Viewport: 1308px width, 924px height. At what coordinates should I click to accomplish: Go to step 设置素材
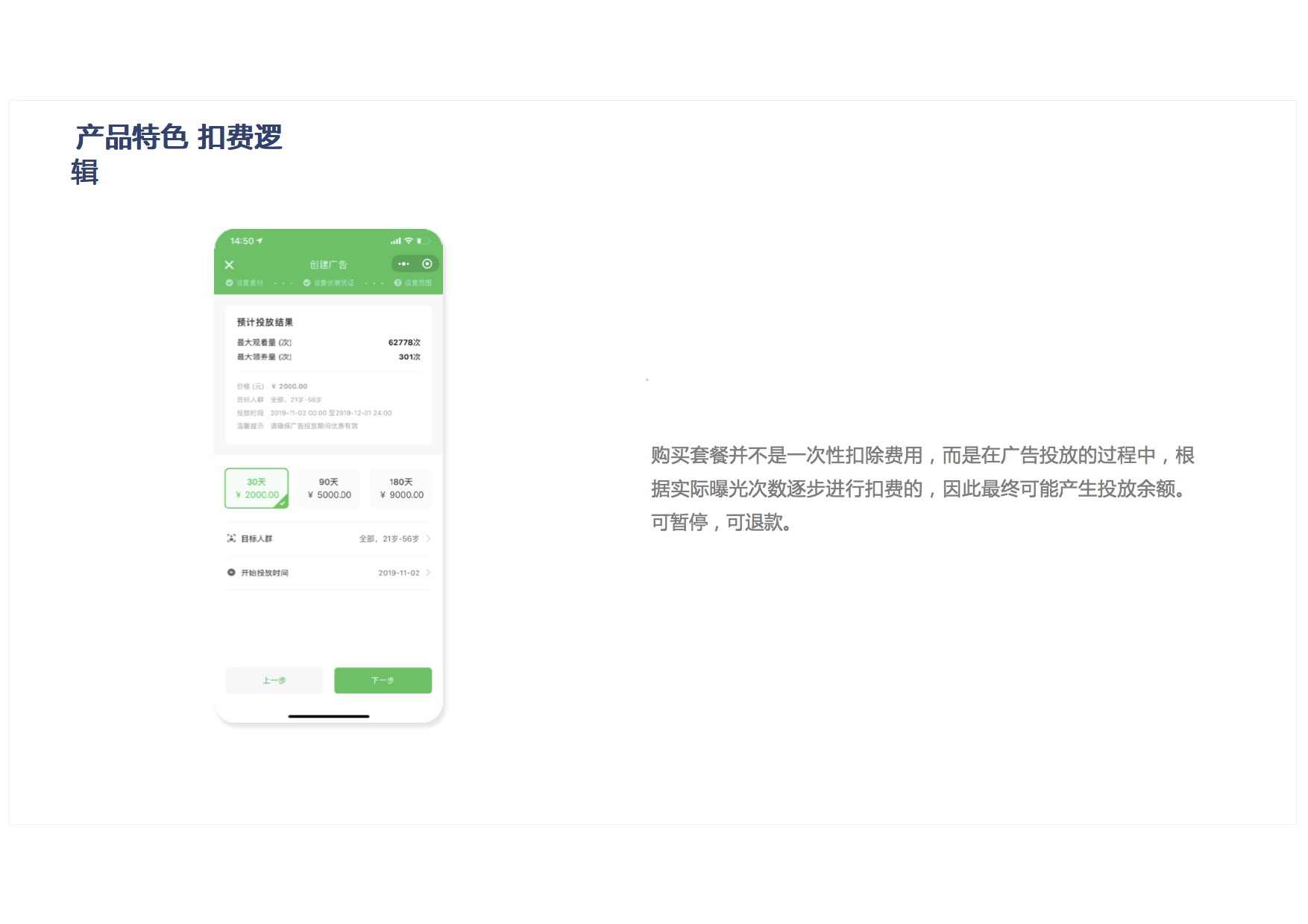[x=245, y=283]
